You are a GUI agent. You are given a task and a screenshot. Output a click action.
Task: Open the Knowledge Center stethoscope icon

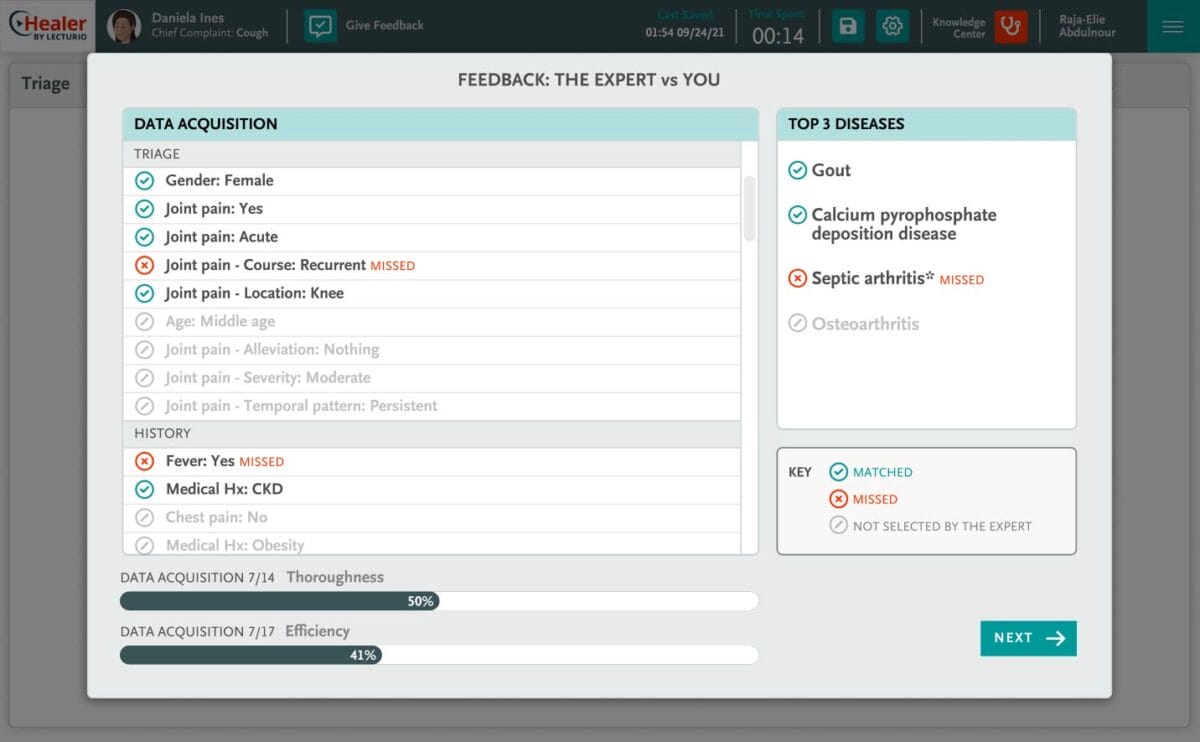point(1011,26)
